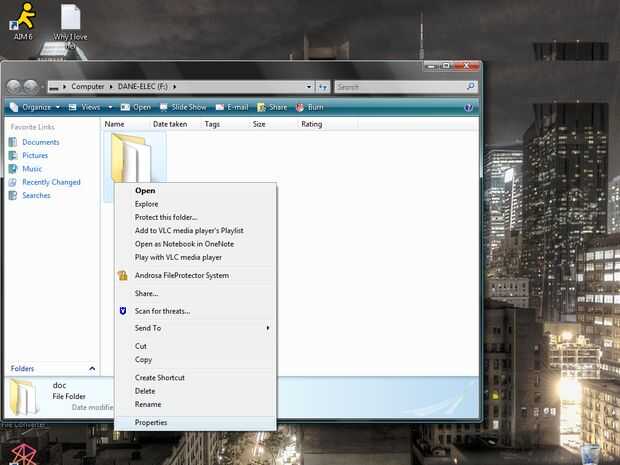Open the Organize menu

point(35,107)
